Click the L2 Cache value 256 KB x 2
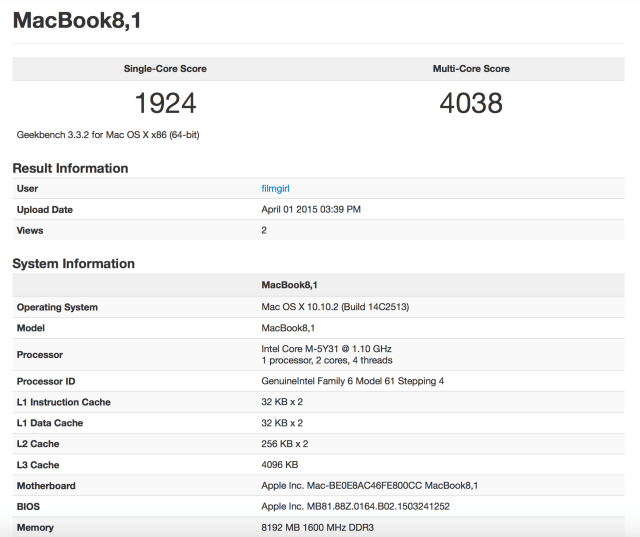The width and height of the screenshot is (640, 537). [284, 444]
